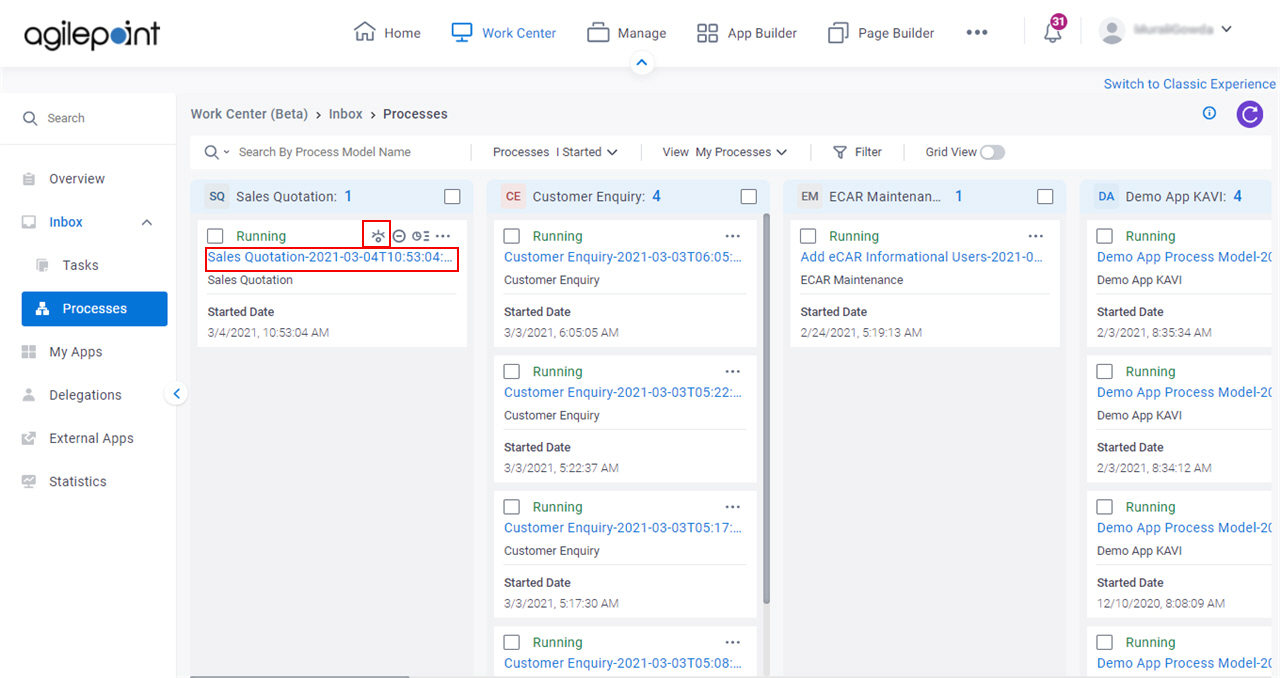Click the EM badge of ECAR Maintenance column
1280x678 pixels.
[810, 197]
